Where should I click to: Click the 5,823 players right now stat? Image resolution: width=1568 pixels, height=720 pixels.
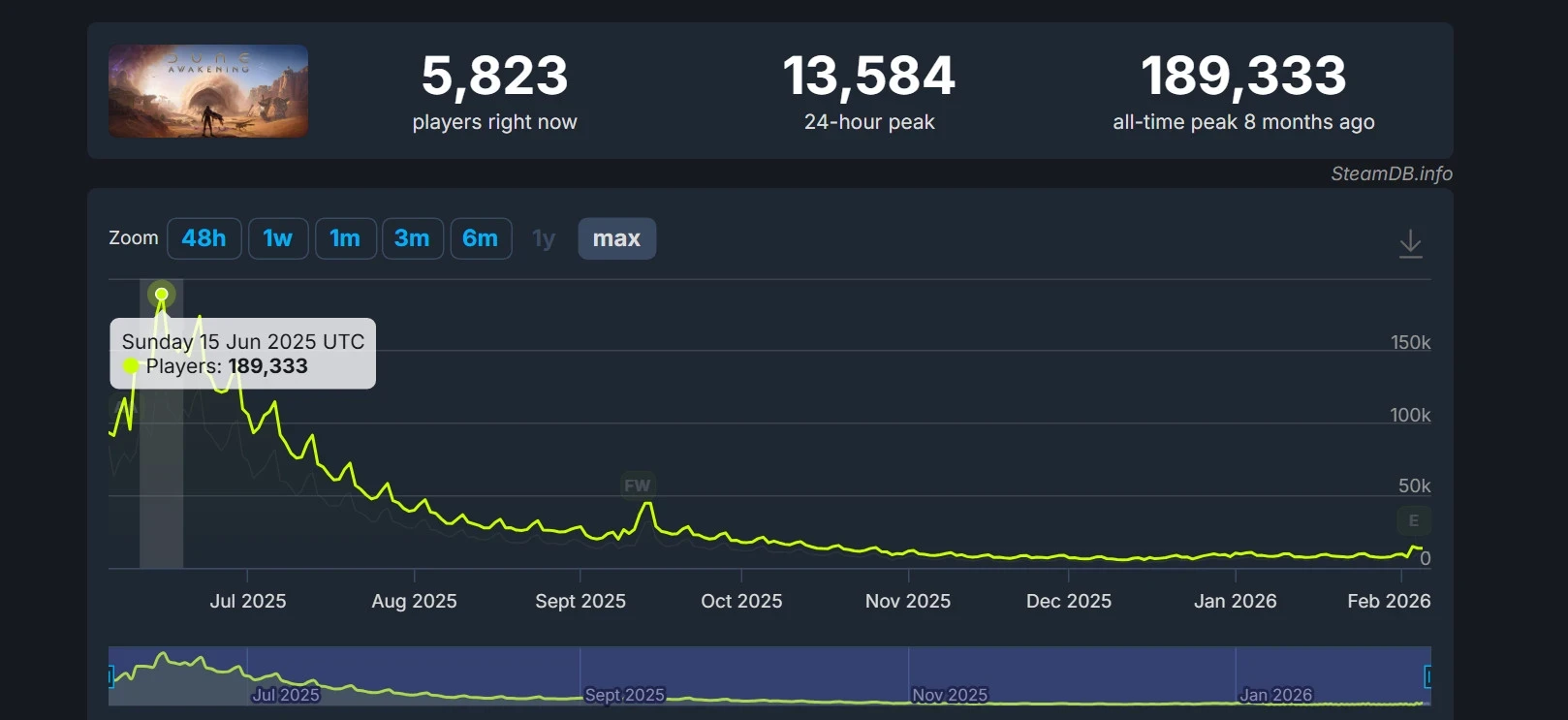click(x=494, y=76)
